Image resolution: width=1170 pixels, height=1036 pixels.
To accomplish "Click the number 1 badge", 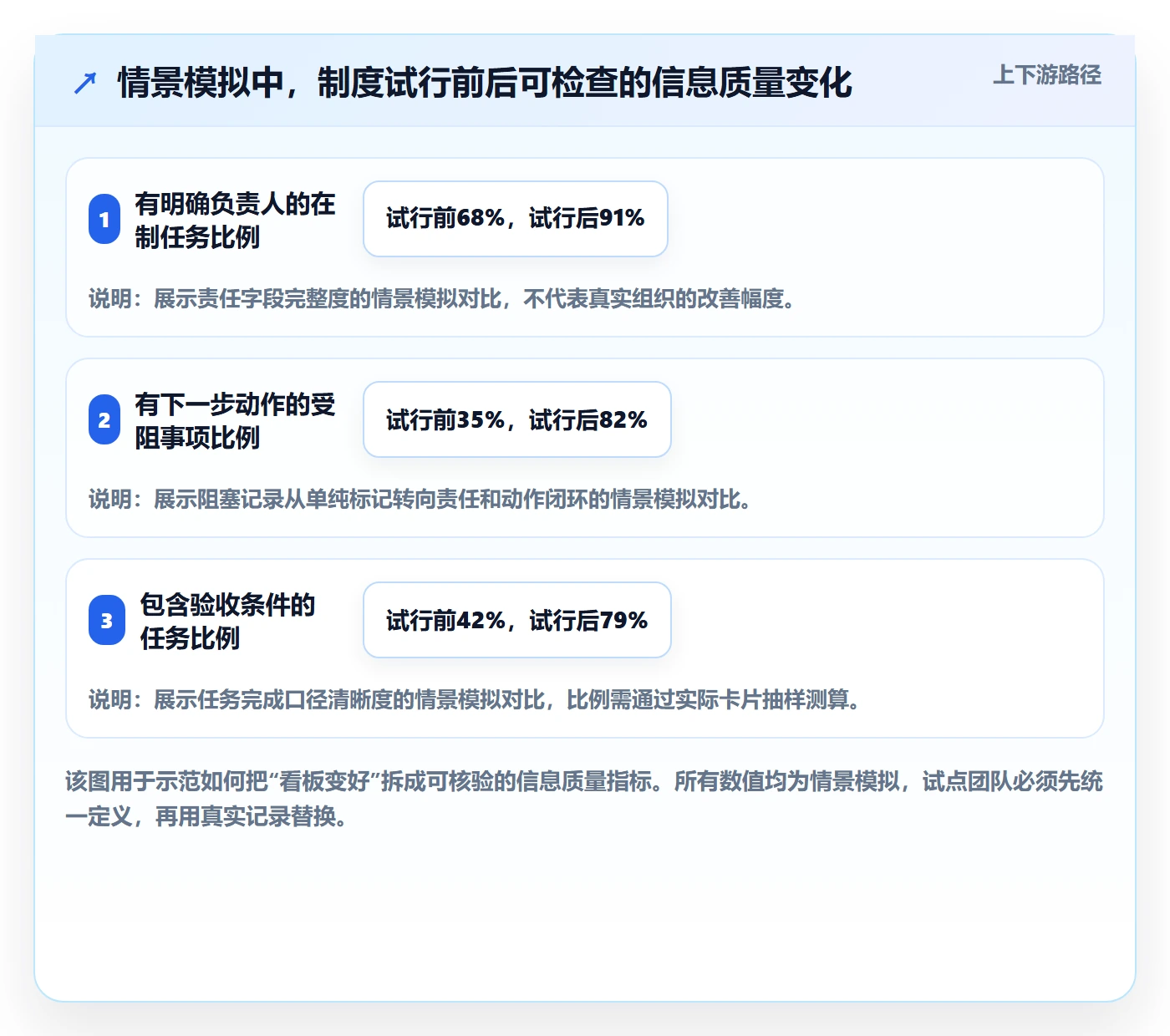I will (104, 219).
